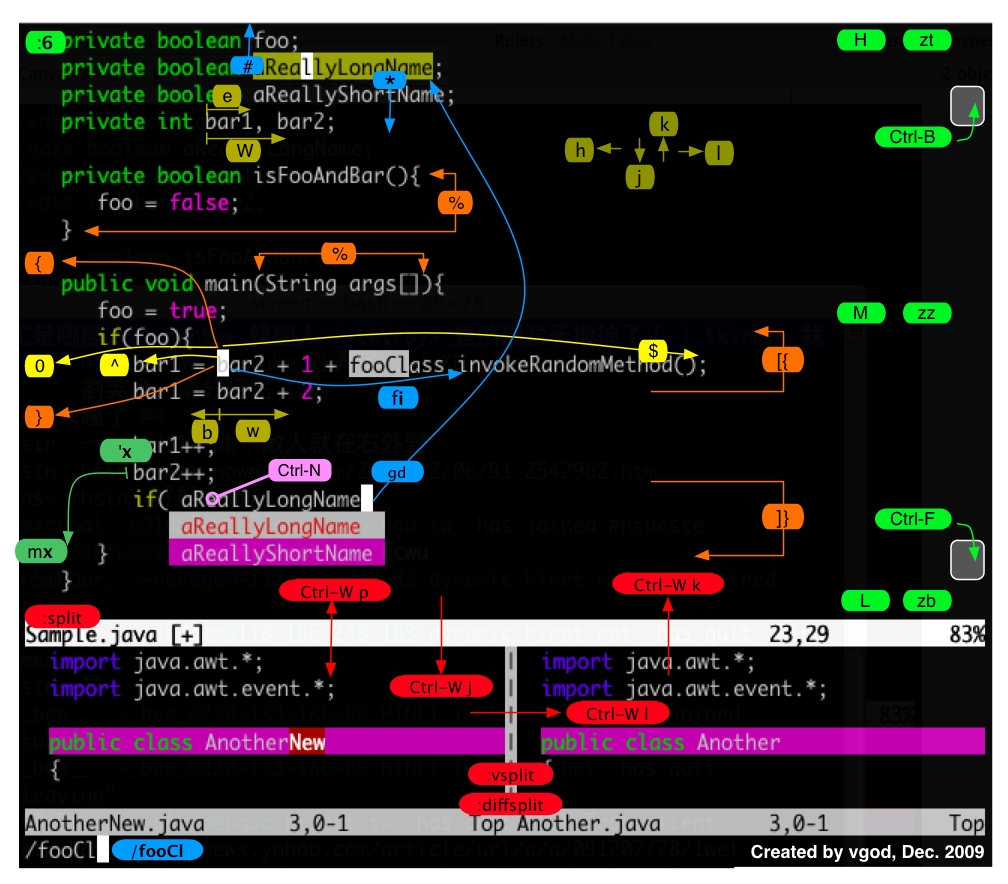The image size is (1008, 884).
Task: Click the blue gd goto-definition badge
Action: pyautogui.click(x=397, y=473)
